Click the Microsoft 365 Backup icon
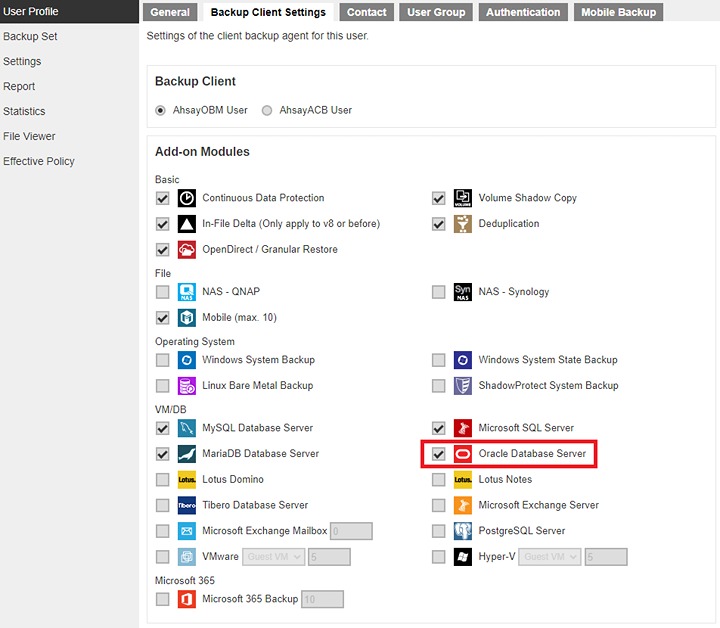Image resolution: width=720 pixels, height=628 pixels. [x=187, y=599]
